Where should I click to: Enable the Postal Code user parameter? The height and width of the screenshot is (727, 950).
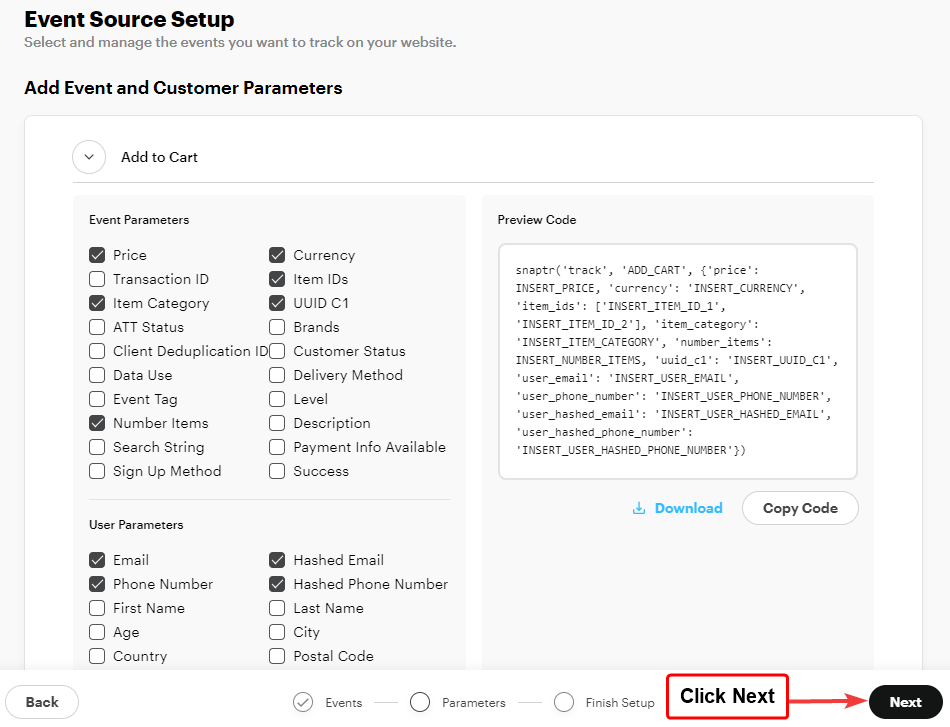coord(276,655)
